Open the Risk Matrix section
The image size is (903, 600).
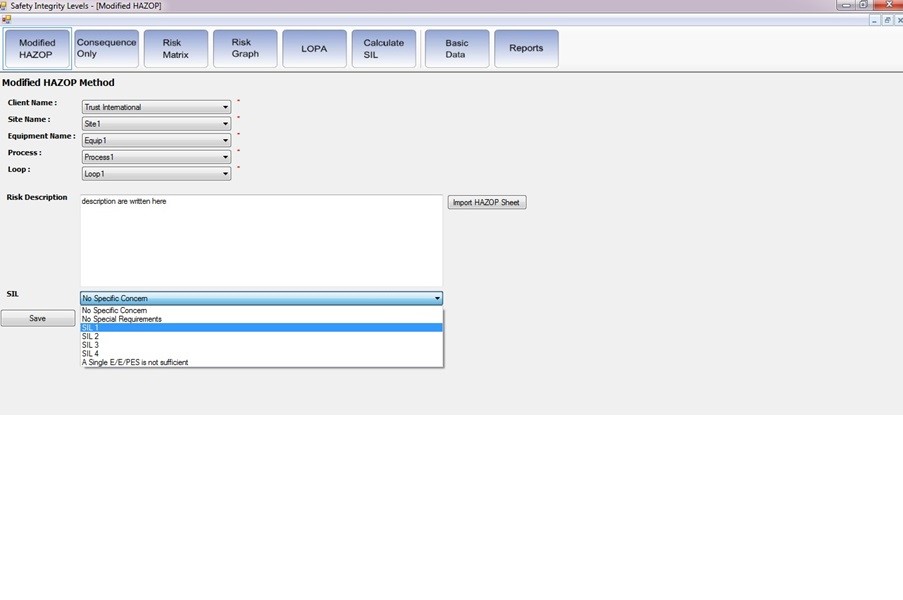click(175, 47)
